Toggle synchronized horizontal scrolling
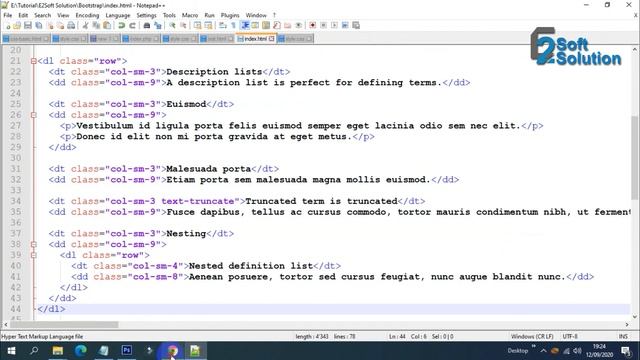The image size is (640, 360). tap(208, 25)
